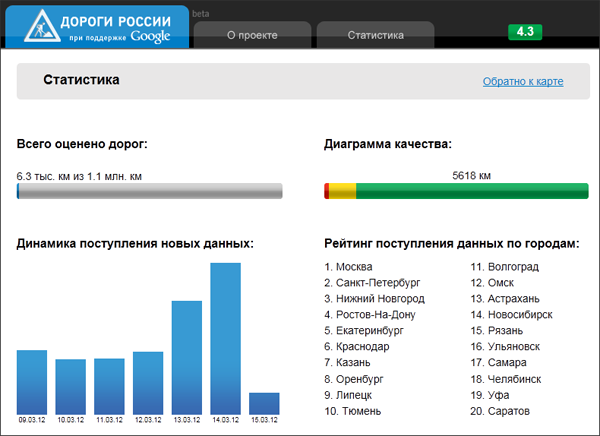Click the road works triangle logo icon

click(x=42, y=27)
